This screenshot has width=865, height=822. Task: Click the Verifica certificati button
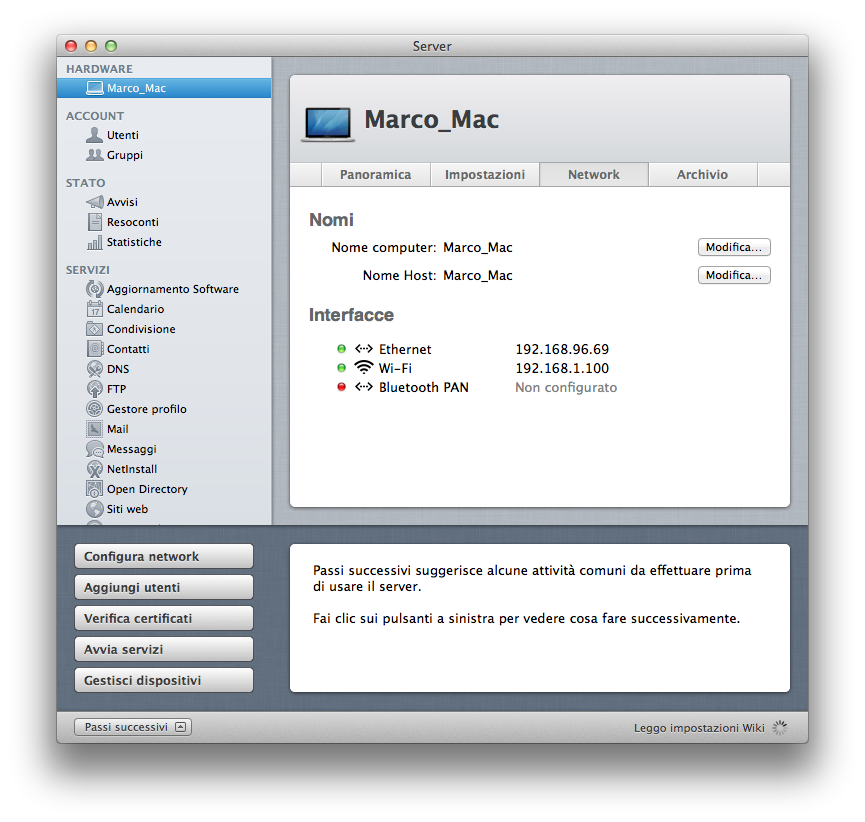point(164,618)
